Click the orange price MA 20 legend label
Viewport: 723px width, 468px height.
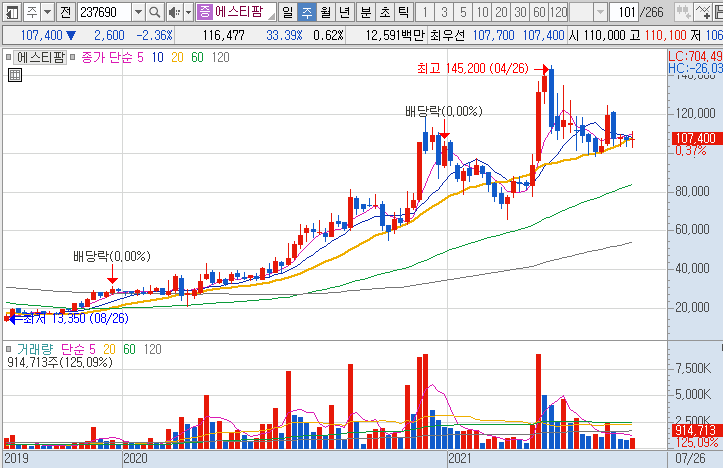pyautogui.click(x=178, y=58)
